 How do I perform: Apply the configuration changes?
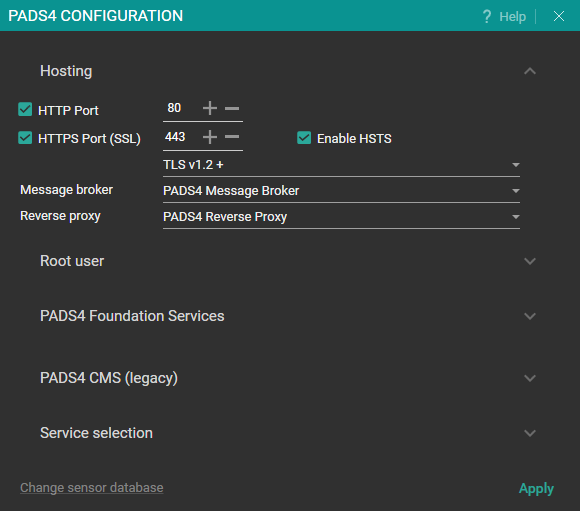536,489
